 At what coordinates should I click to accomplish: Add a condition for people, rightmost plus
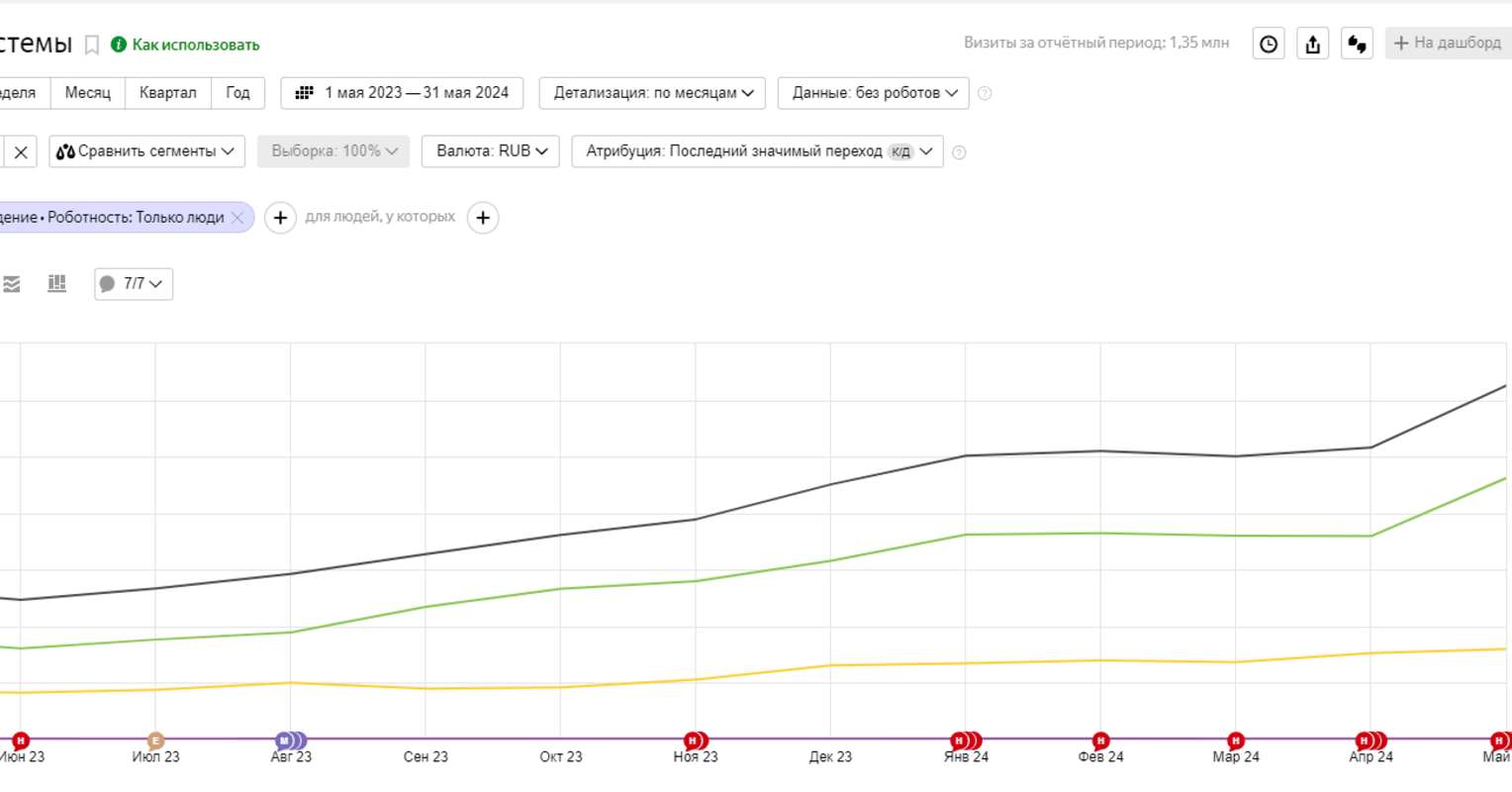point(483,218)
